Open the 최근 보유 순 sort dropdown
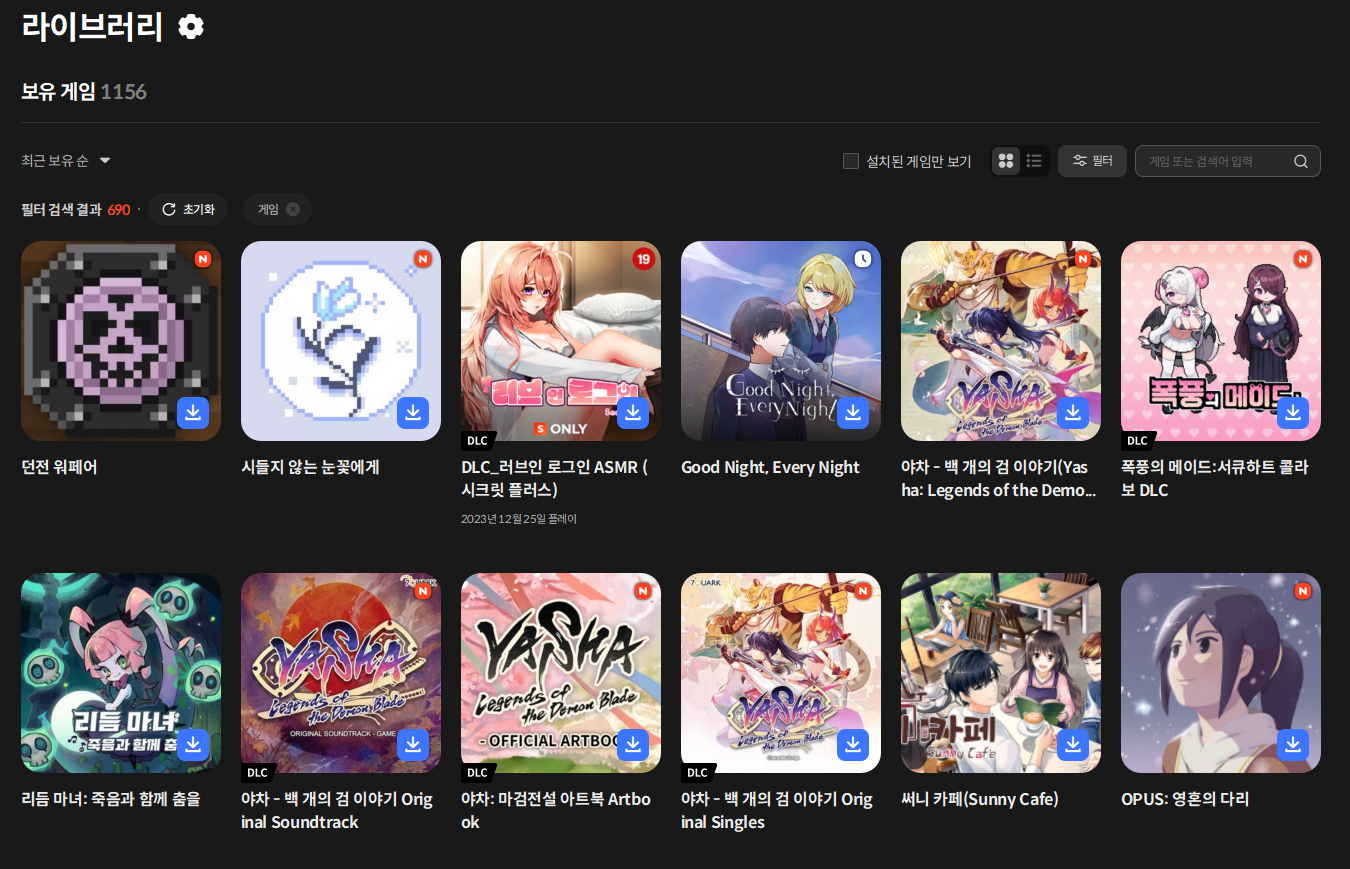Screen dimensions: 1350x869 pos(66,161)
